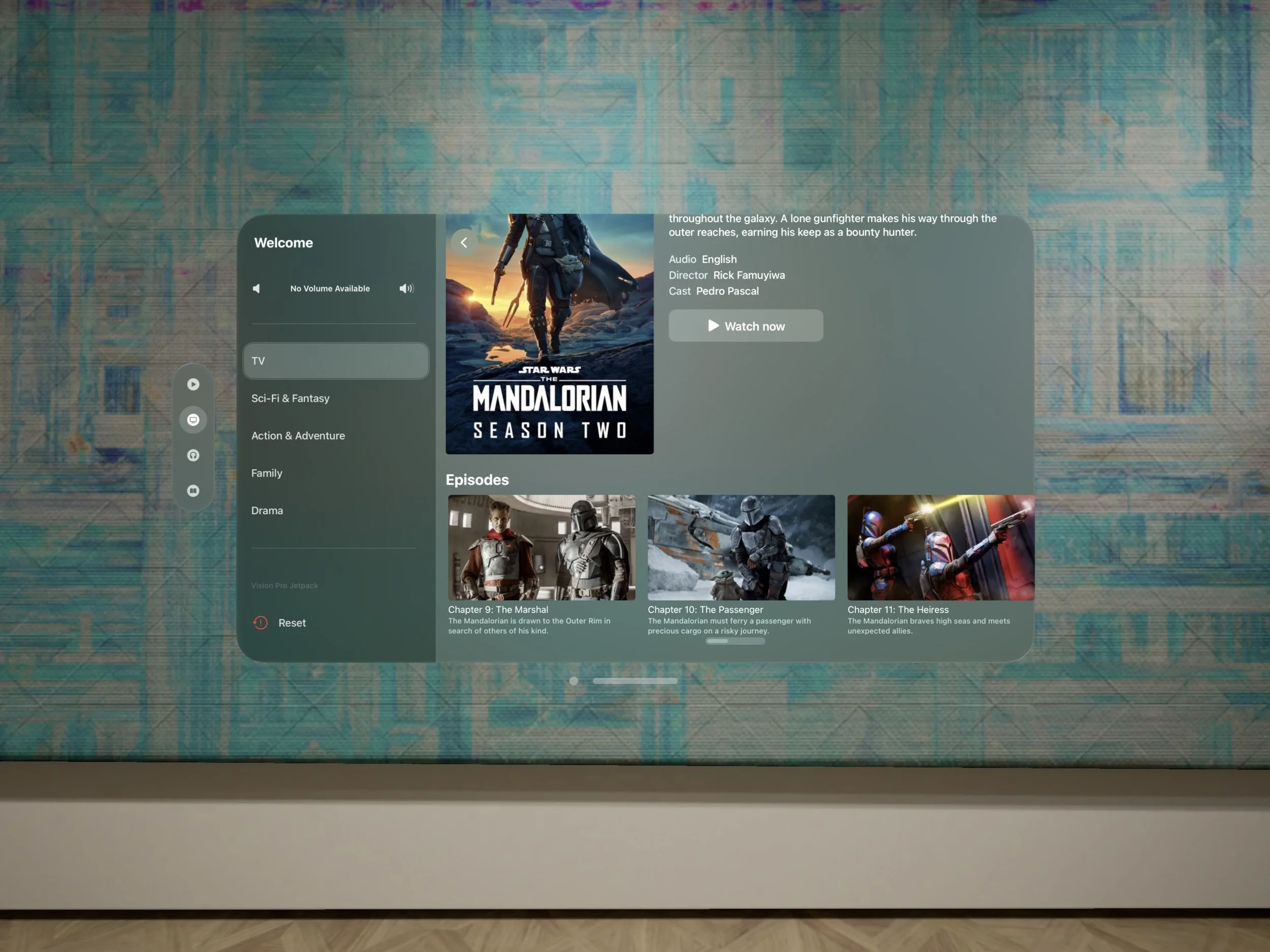Open the headphones music tab icon
Image resolution: width=1270 pixels, height=952 pixels.
[193, 455]
